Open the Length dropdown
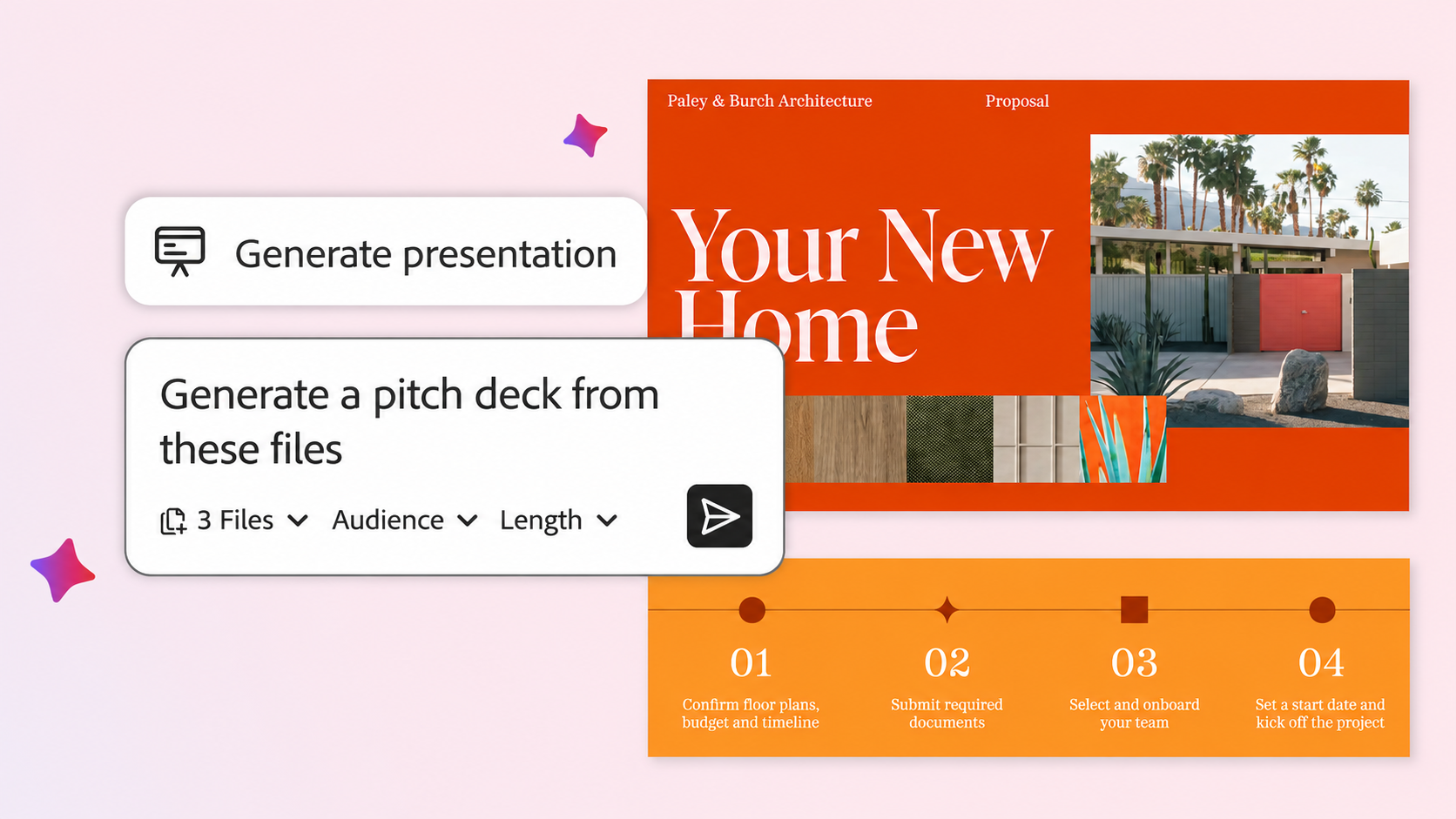Viewport: 1456px width, 819px height. 558,520
